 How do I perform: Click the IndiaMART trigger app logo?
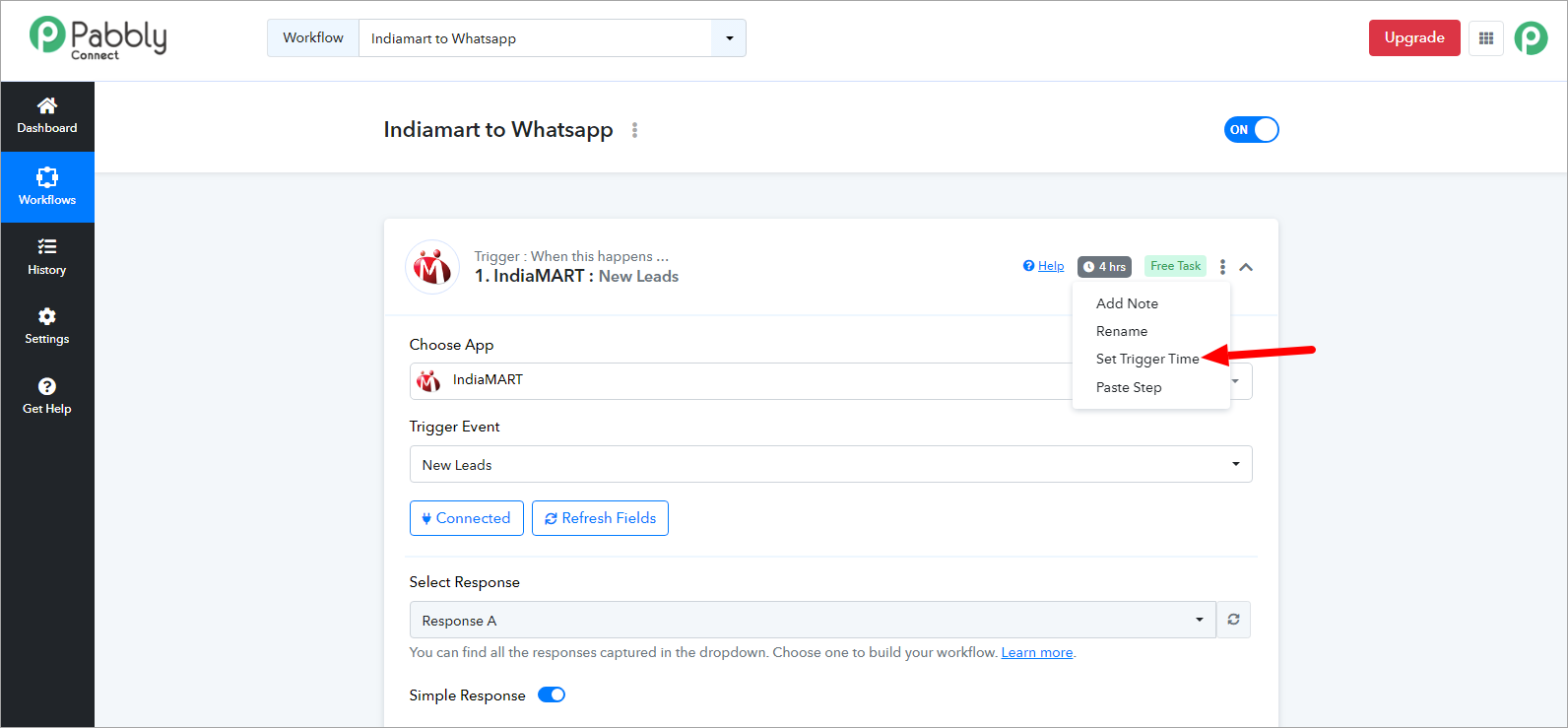tap(432, 267)
